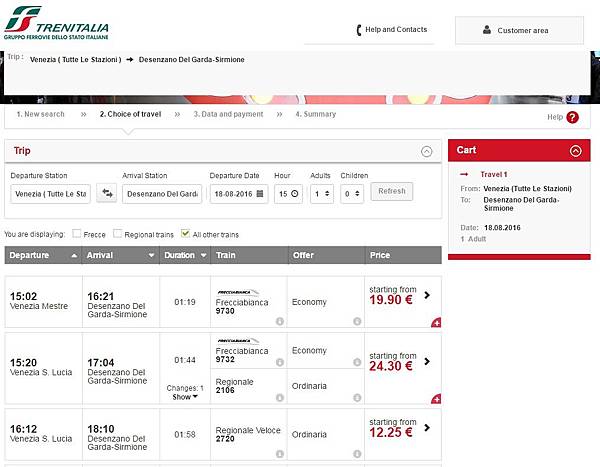The height and width of the screenshot is (467, 600).
Task: Open info icon for 16:12 Ordinaria offer
Action: (x=357, y=454)
